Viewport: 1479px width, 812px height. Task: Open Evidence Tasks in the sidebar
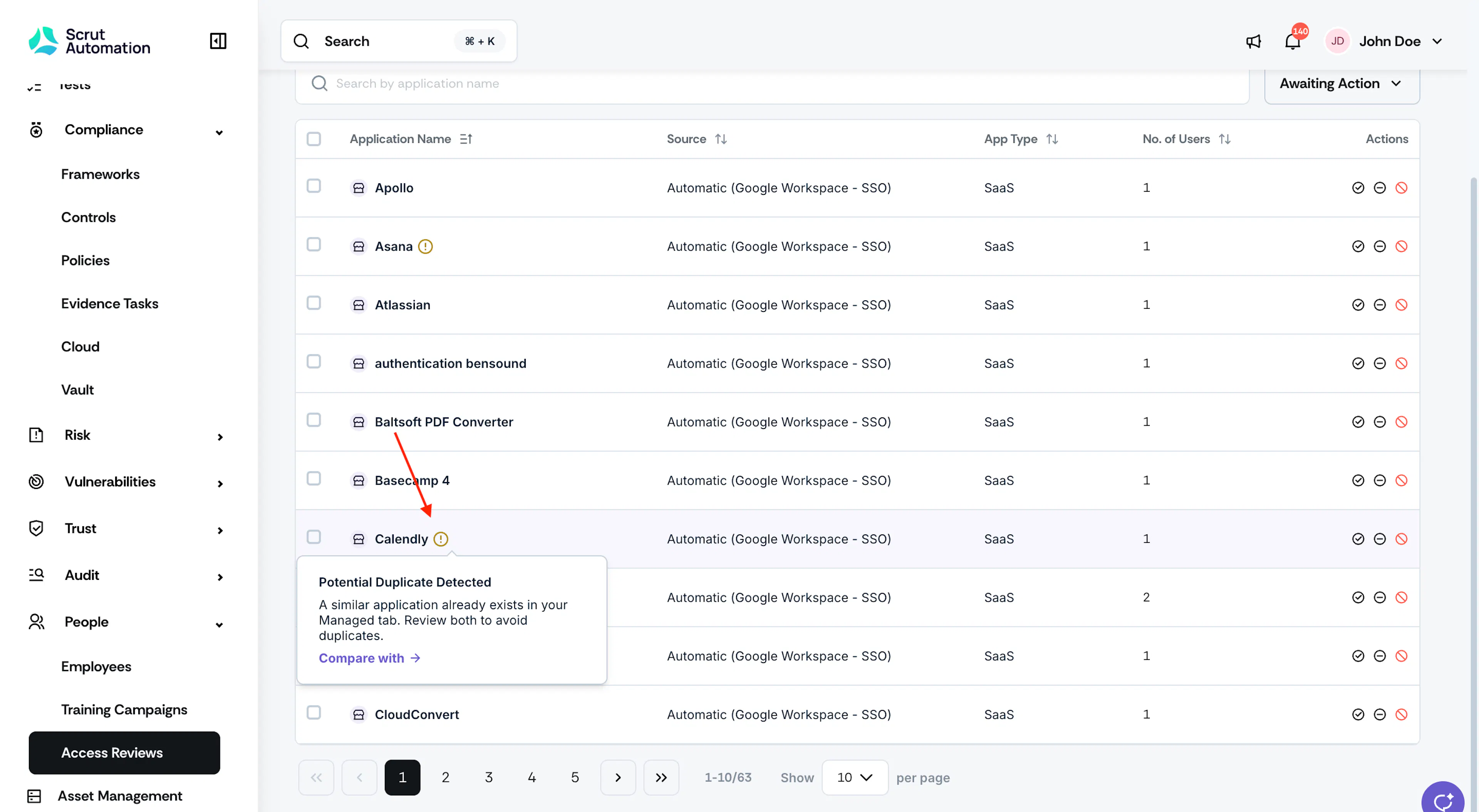[x=110, y=303]
